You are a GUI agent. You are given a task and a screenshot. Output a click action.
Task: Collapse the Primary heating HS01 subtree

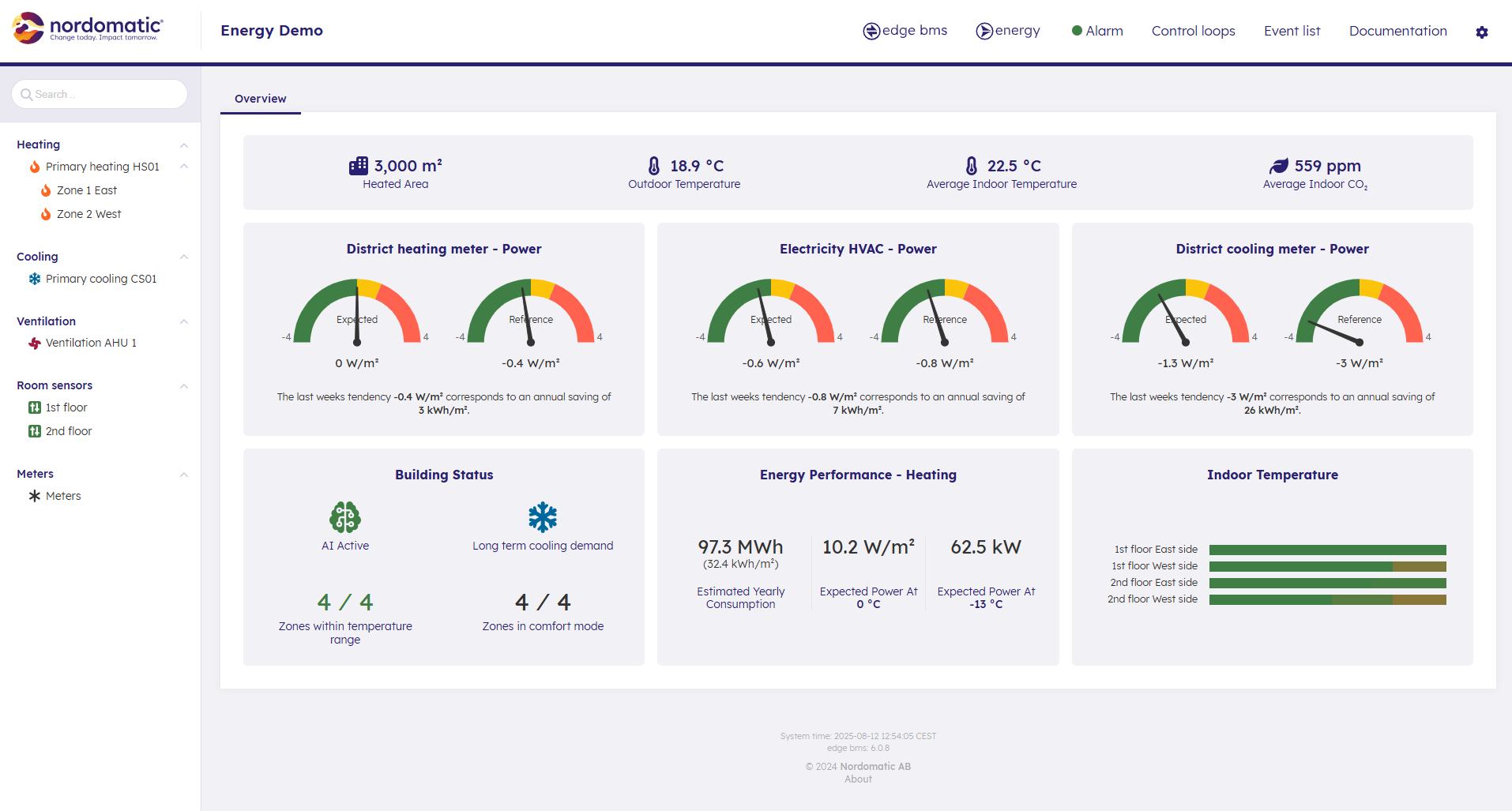[x=184, y=167]
